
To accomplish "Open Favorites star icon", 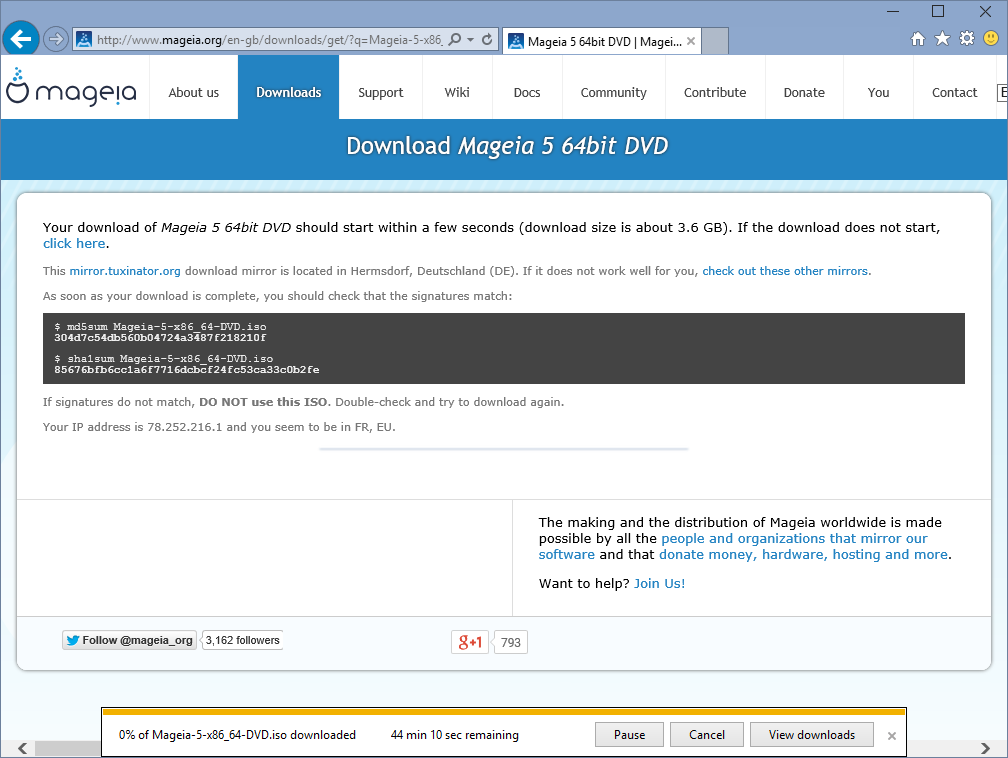I will [942, 39].
